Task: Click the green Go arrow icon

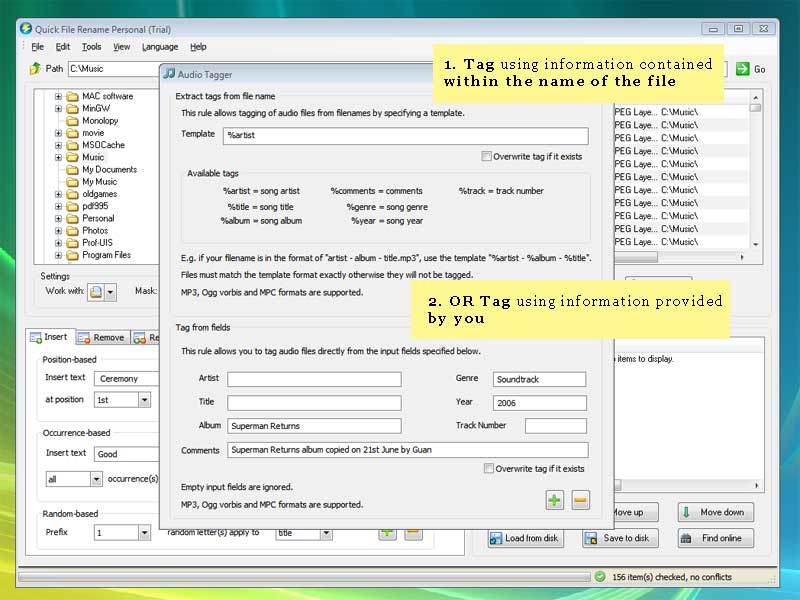Action: coord(743,69)
